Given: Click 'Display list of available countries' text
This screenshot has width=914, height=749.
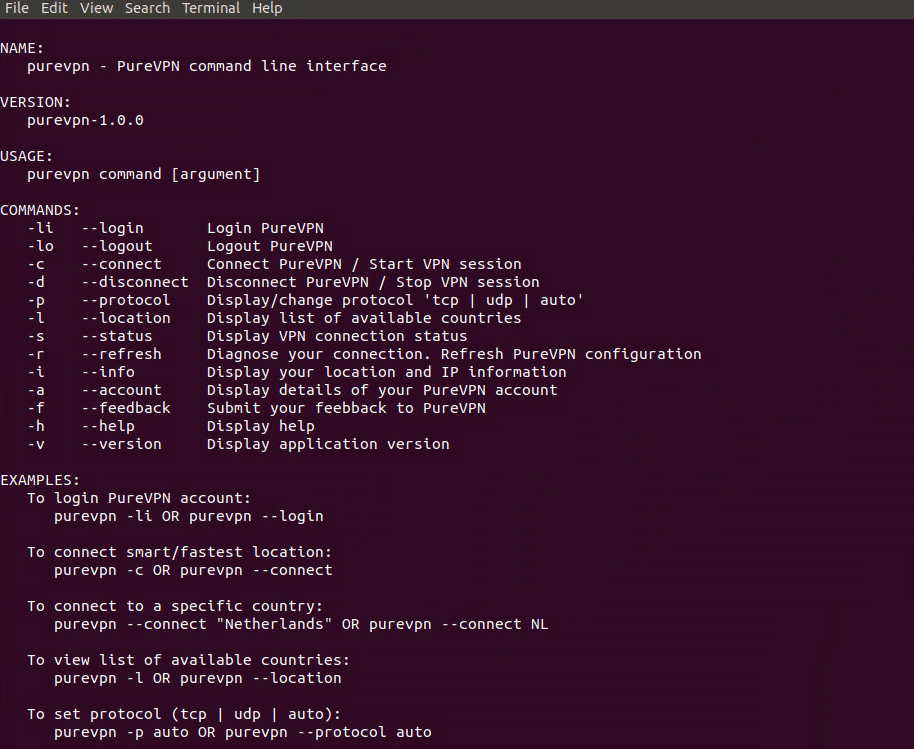Looking at the screenshot, I should 364,318.
